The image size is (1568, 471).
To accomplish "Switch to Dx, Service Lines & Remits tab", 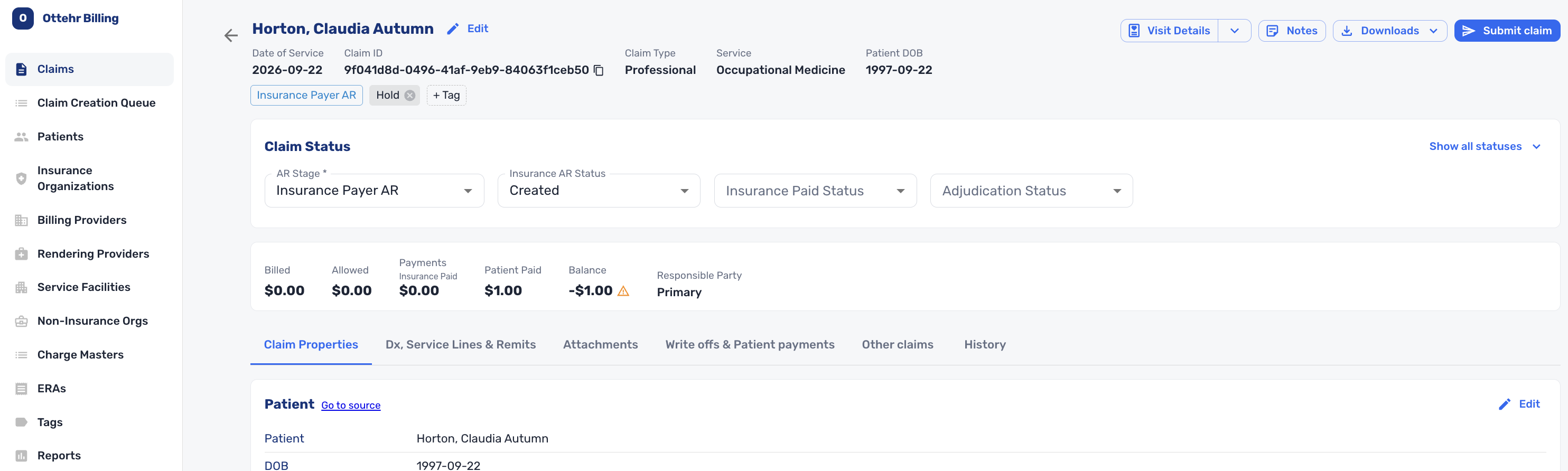I will pyautogui.click(x=460, y=345).
